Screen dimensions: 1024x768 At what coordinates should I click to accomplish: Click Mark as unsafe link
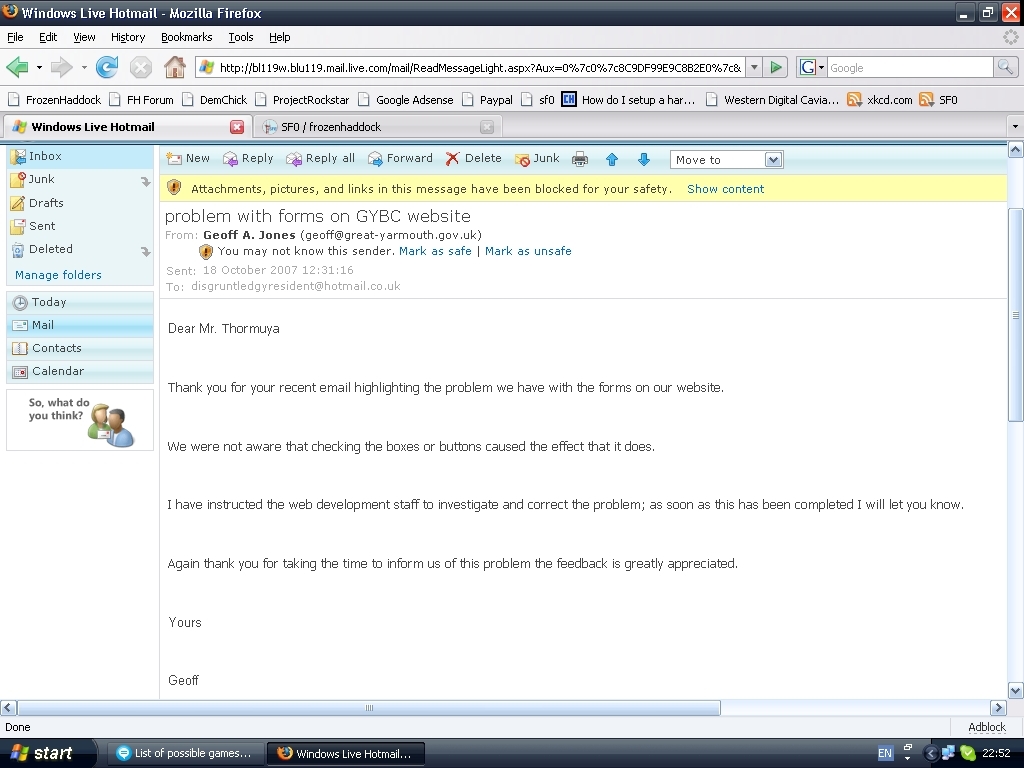(x=528, y=251)
